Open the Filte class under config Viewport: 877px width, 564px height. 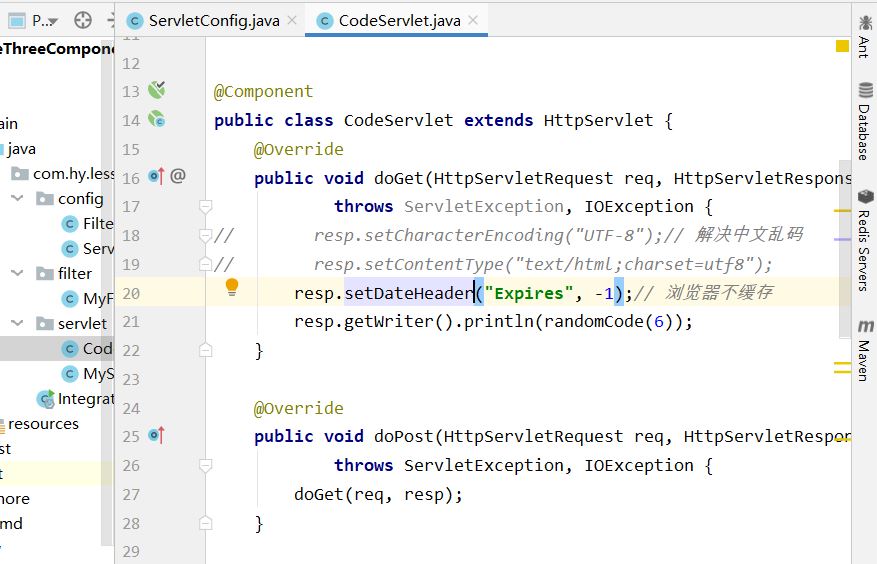tap(87, 224)
